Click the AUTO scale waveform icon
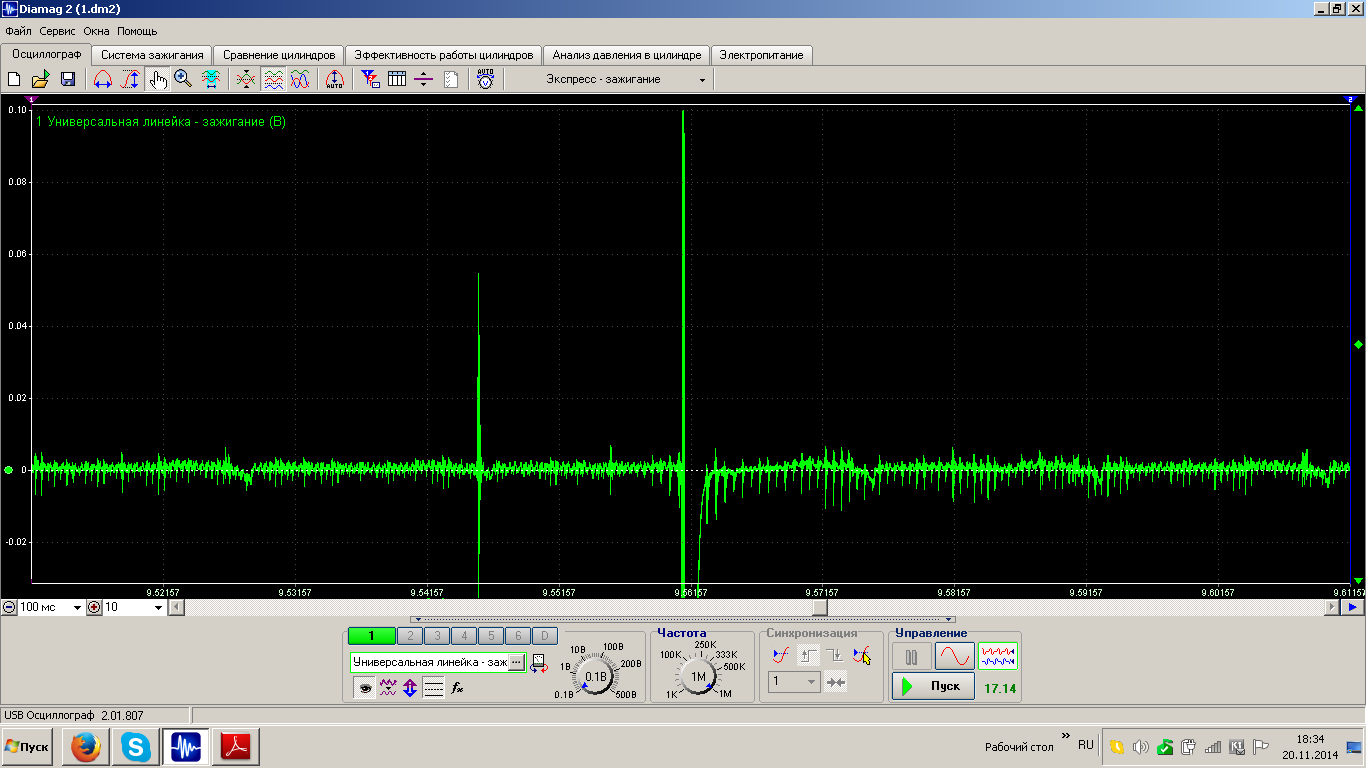The image size is (1366, 768). pyautogui.click(x=335, y=79)
